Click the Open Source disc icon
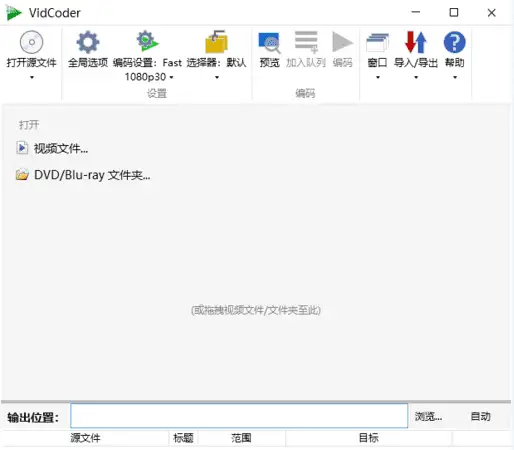514x450 pixels. pos(31,42)
